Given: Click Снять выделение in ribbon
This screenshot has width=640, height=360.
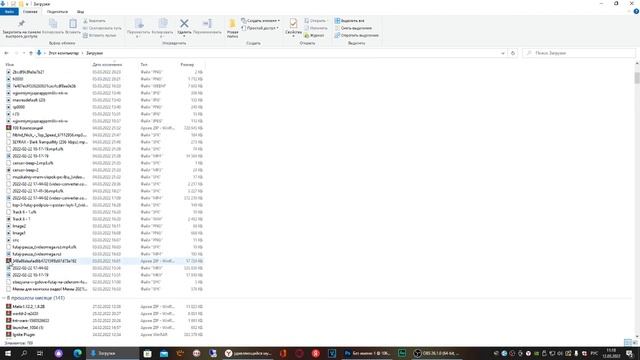Looking at the screenshot, I should [x=353, y=28].
